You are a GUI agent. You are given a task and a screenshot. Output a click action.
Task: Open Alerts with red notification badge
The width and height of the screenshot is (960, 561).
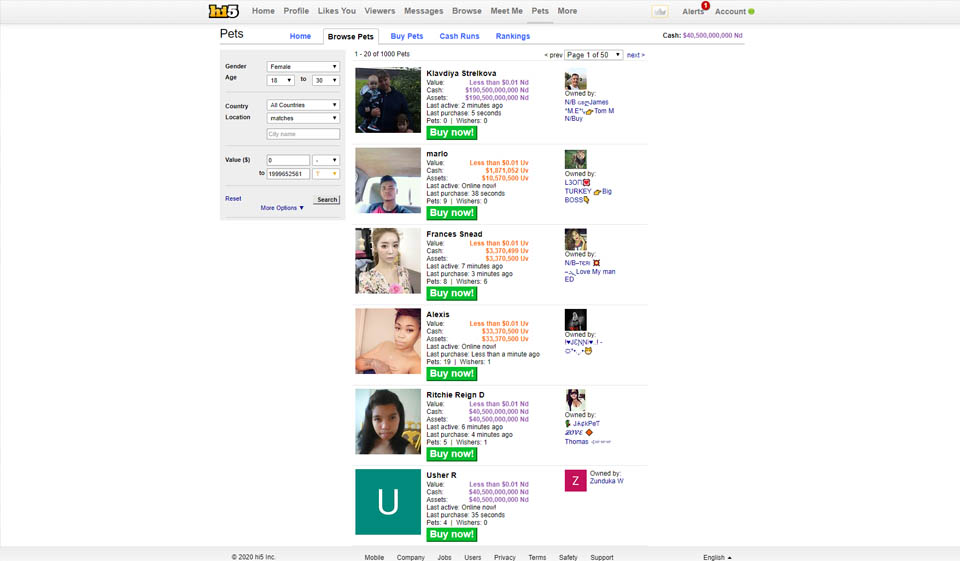coord(693,12)
